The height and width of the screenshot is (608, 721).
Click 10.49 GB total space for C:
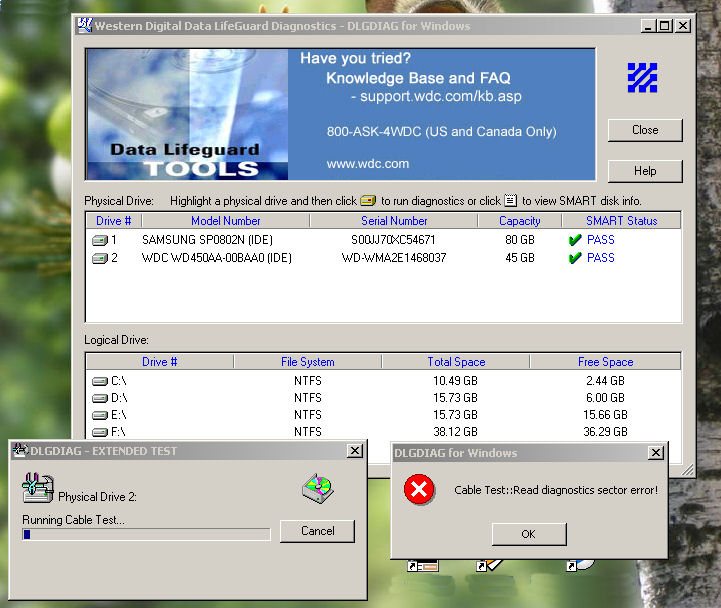455,381
